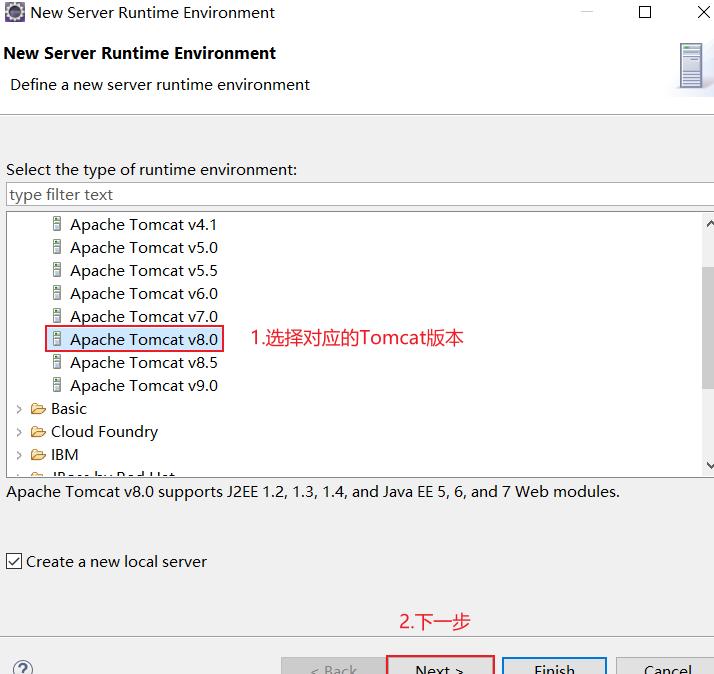Image resolution: width=714 pixels, height=674 pixels.
Task: Click the scroll down arrow of runtime list
Action: coord(709,465)
